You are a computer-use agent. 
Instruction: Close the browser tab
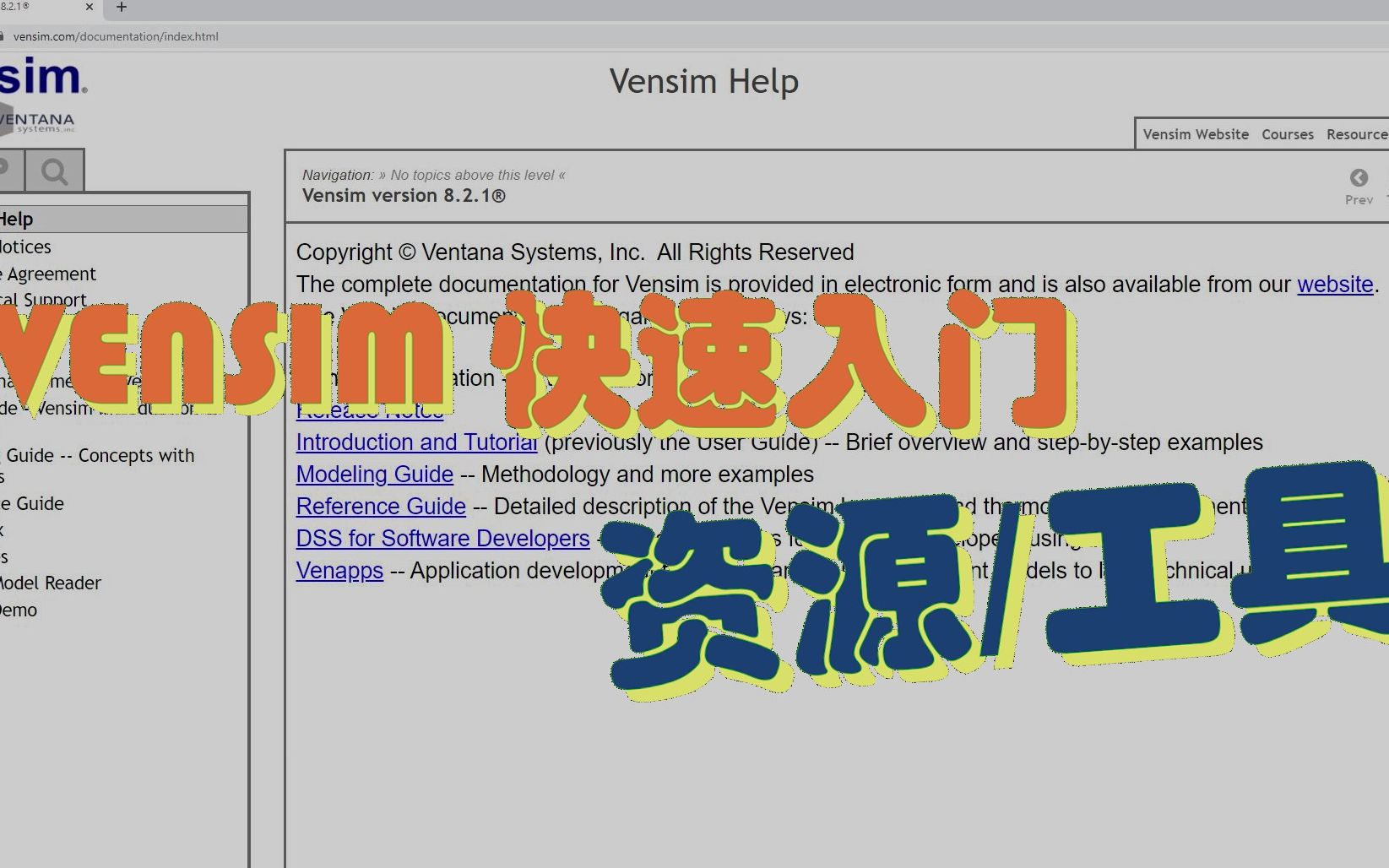coord(90,7)
